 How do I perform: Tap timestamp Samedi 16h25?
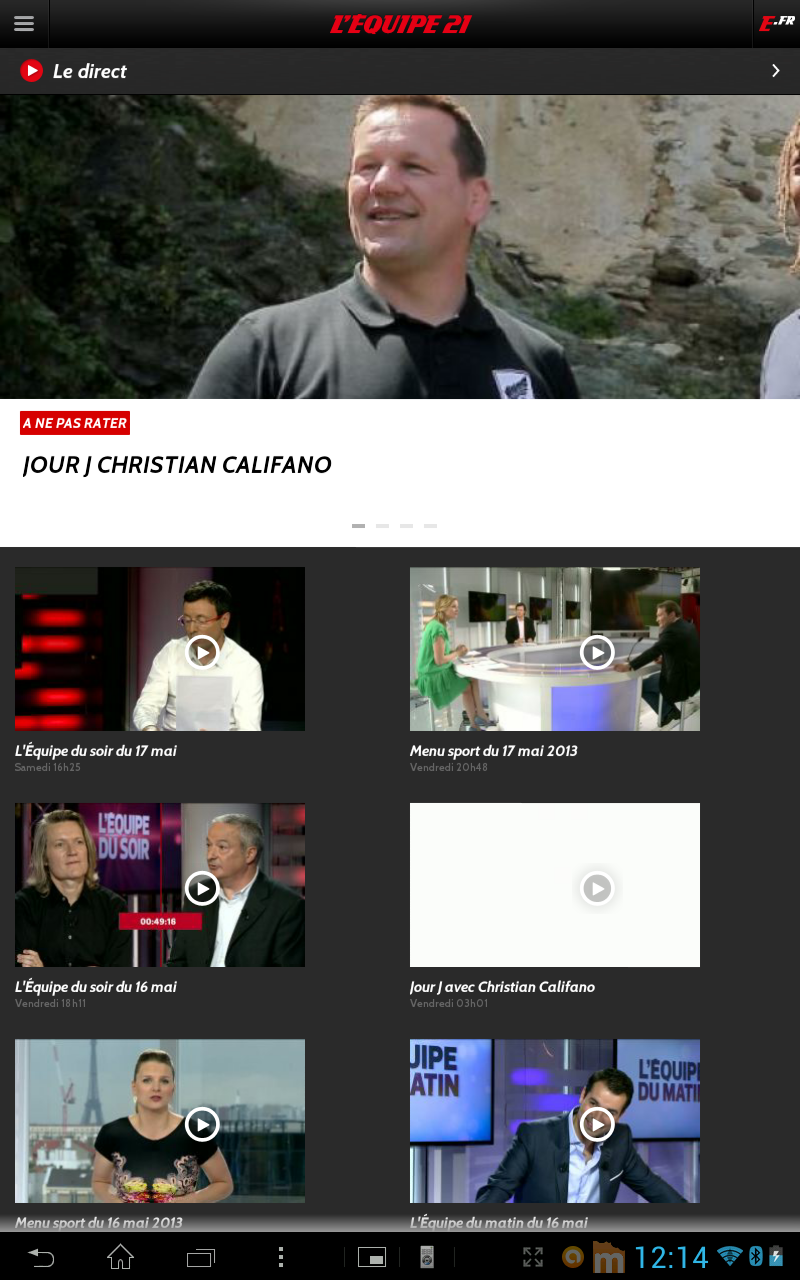pyautogui.click(x=48, y=768)
